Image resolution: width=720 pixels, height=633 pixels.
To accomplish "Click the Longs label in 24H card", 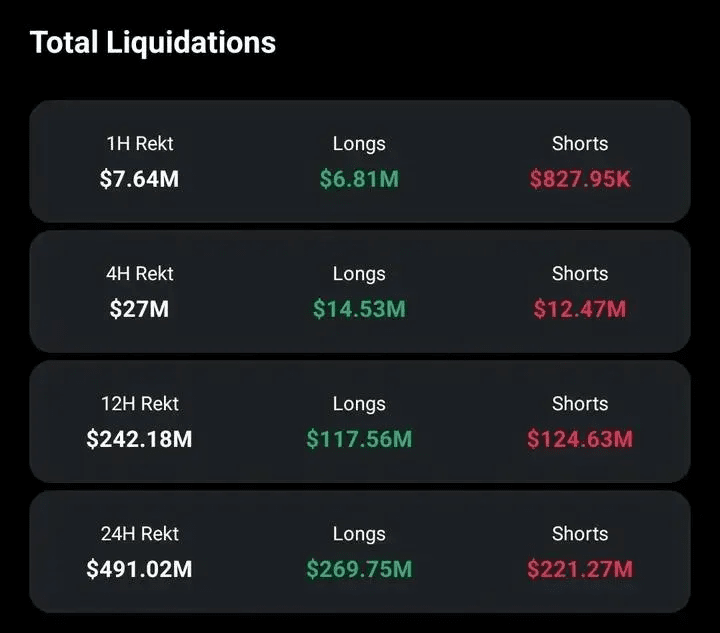I will click(x=359, y=534).
